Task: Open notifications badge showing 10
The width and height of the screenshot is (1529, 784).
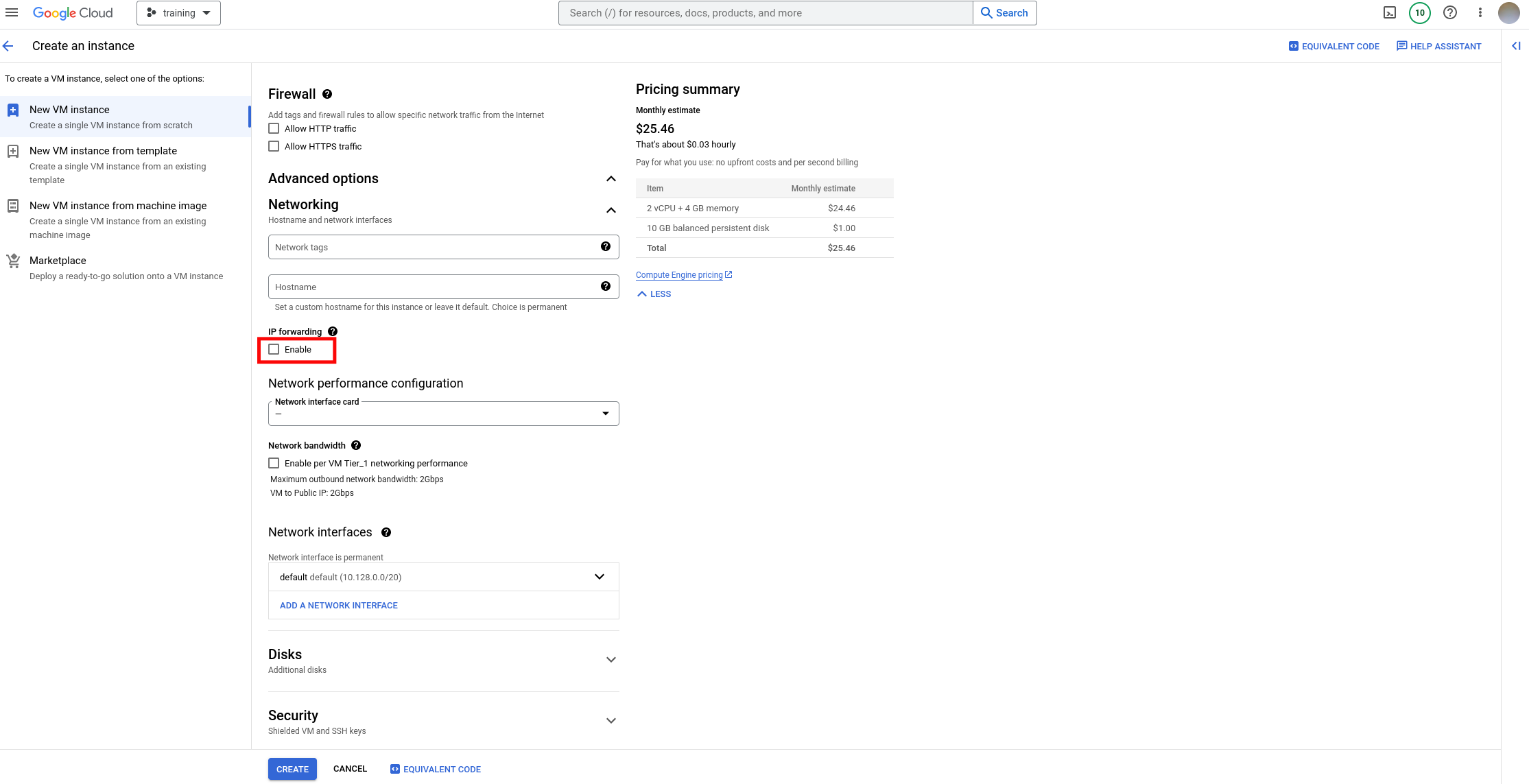Action: 1419,13
